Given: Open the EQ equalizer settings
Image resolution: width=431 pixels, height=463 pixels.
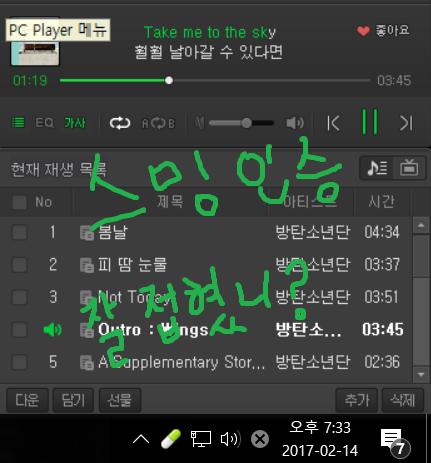Looking at the screenshot, I should point(44,123).
